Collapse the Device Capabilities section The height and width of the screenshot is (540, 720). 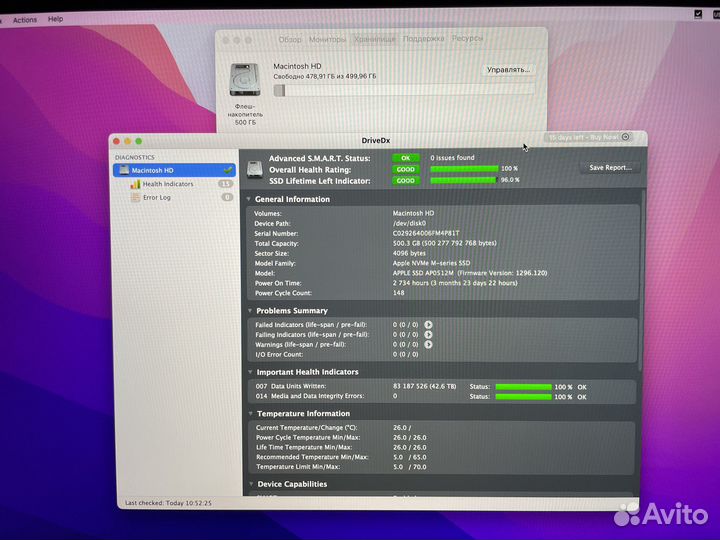(x=251, y=484)
